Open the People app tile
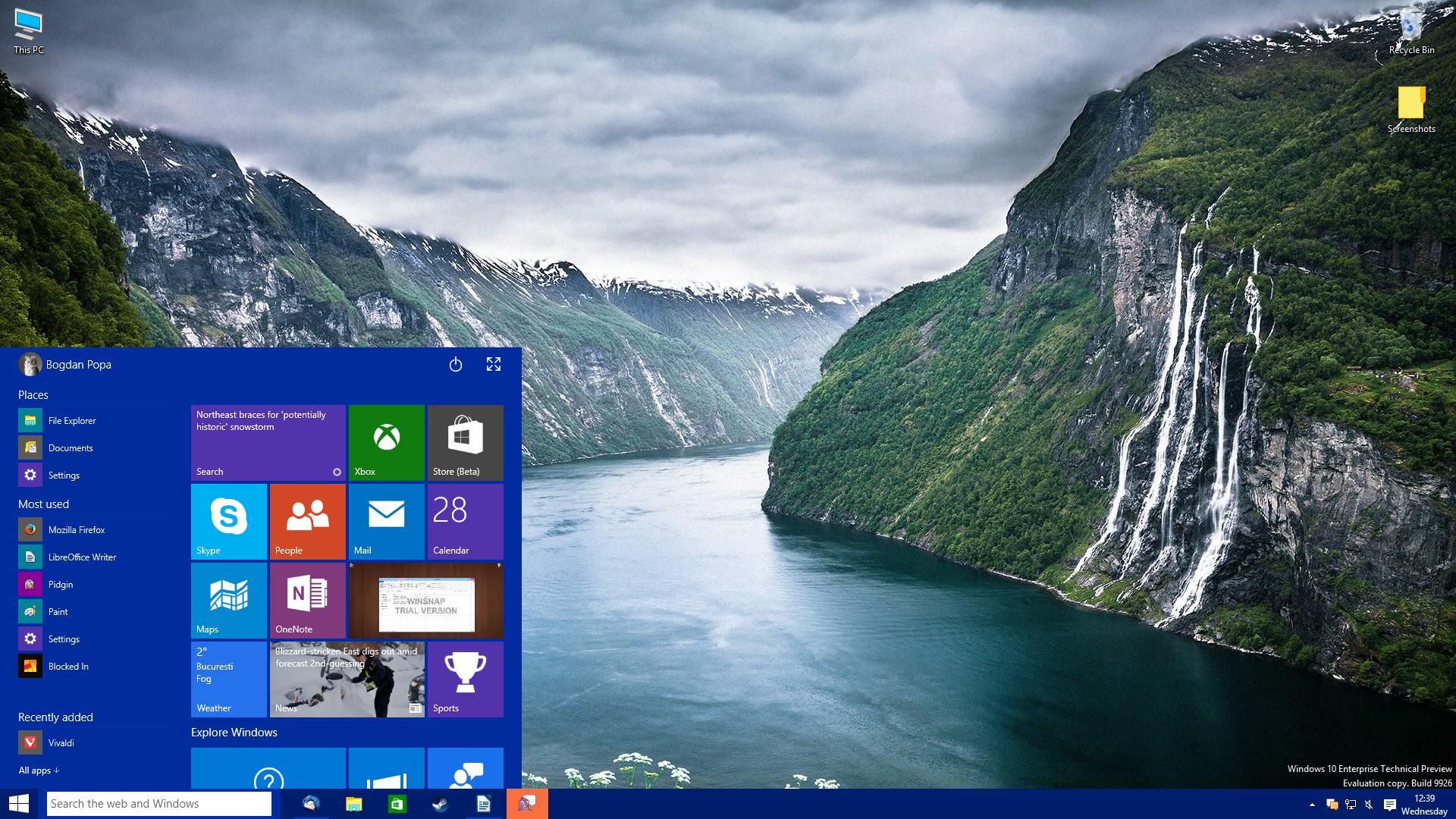Viewport: 1456px width, 819px height. coord(307,520)
